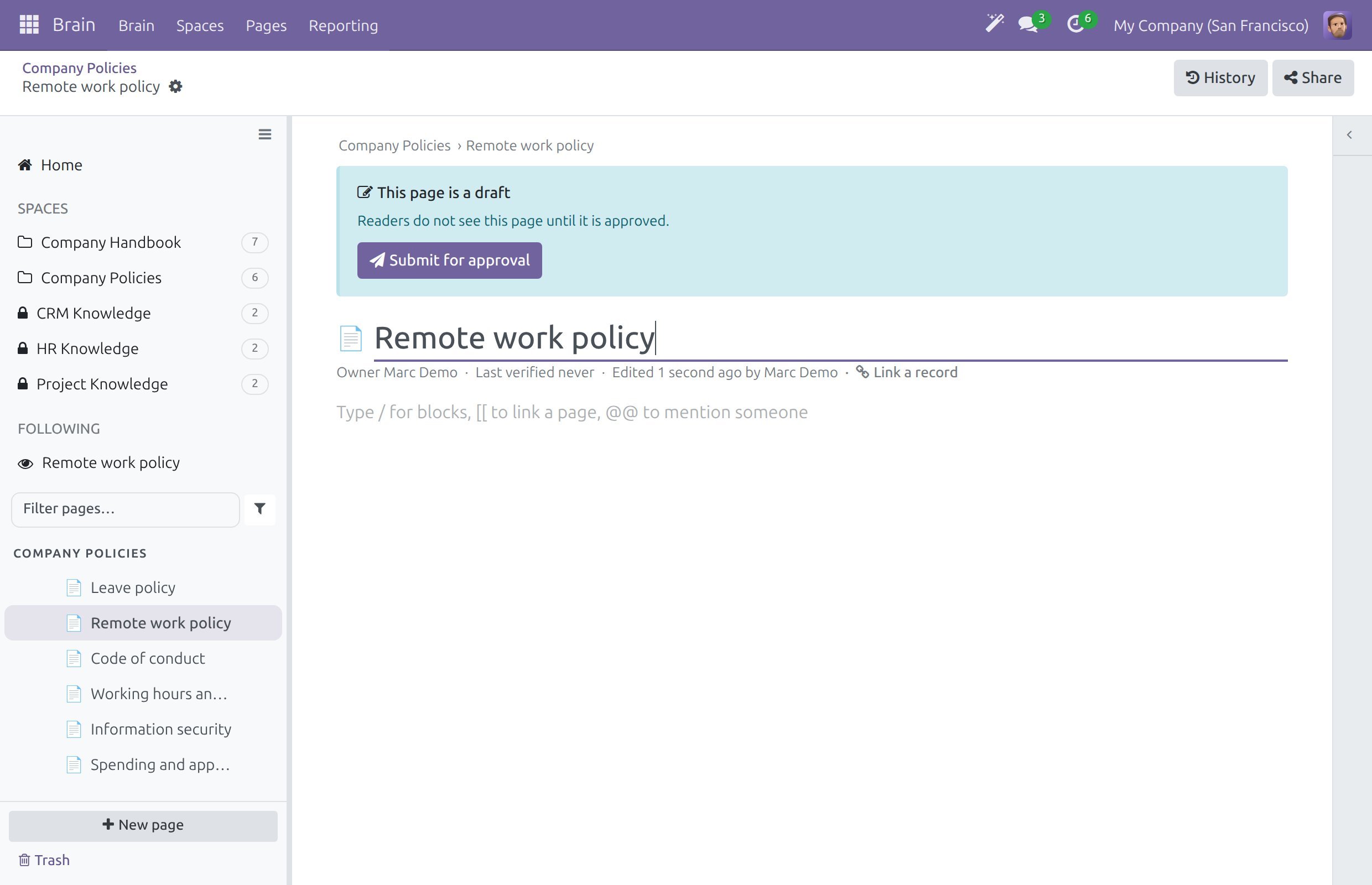Focus the Filter pages input

[125, 509]
